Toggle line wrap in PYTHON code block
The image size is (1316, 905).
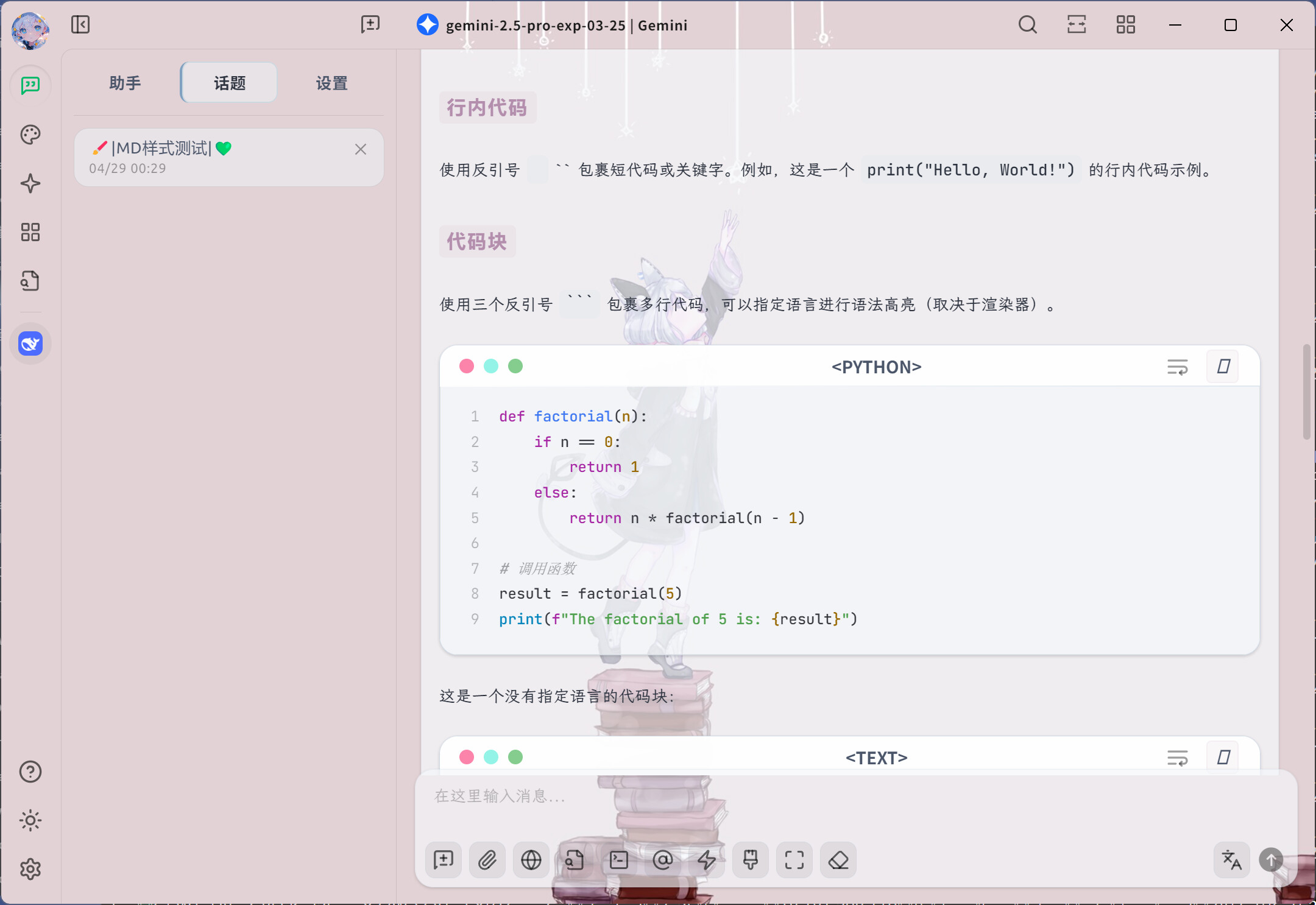[x=1178, y=367]
